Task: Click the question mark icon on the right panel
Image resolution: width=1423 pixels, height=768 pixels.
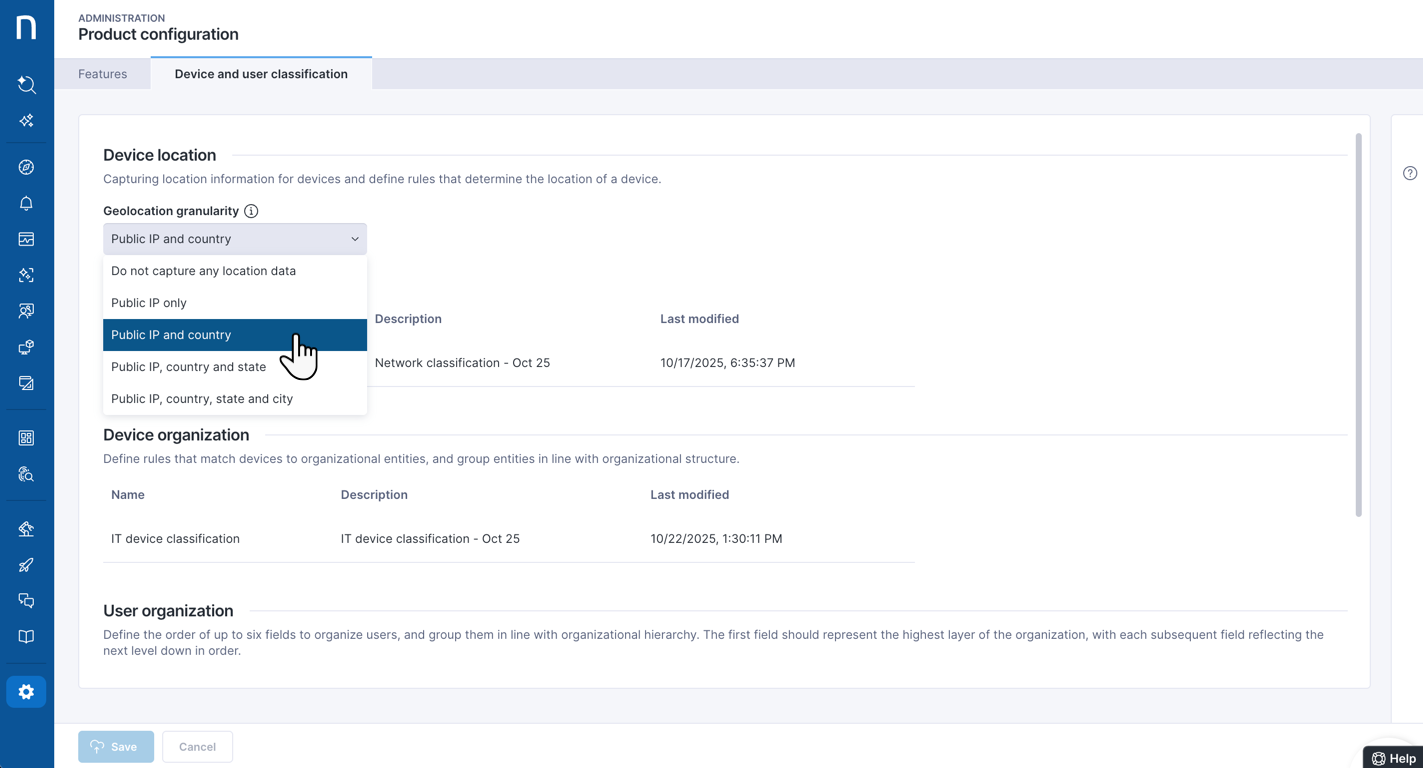Action: pos(1409,173)
